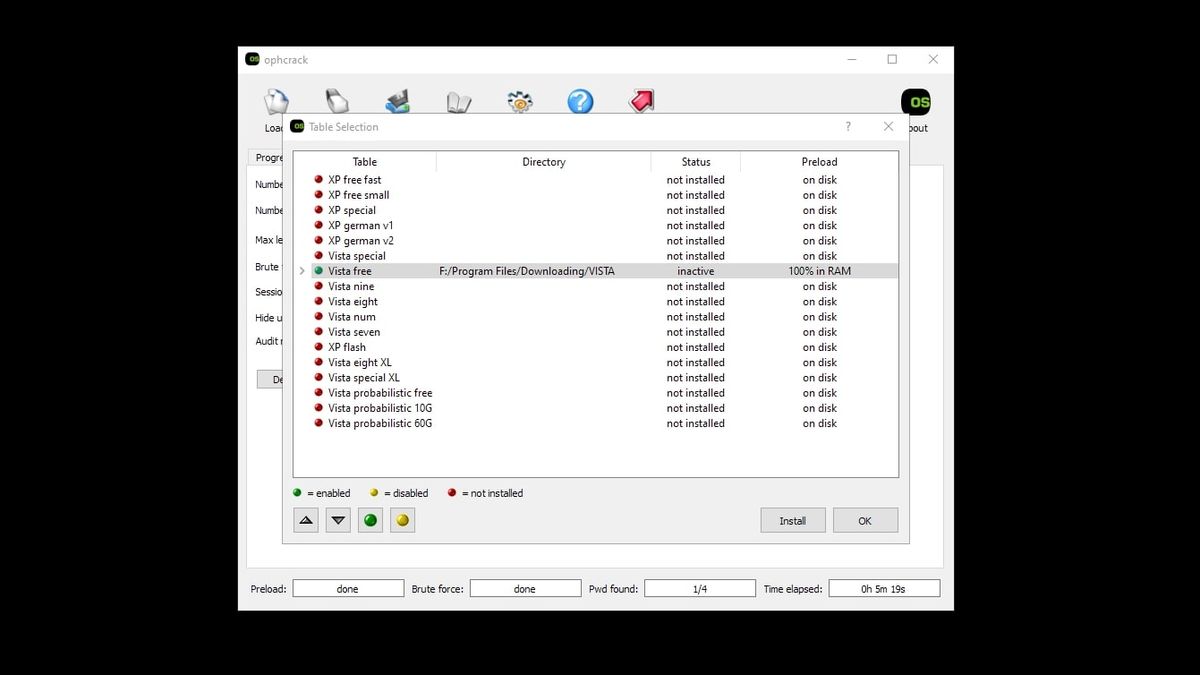Open the Tables manager icon
The height and width of the screenshot is (675, 1200).
[x=459, y=100]
